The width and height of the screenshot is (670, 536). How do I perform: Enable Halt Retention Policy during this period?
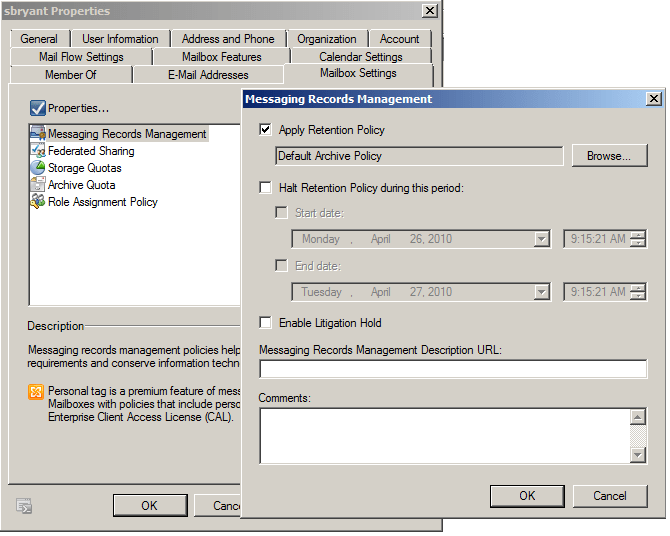point(265,187)
